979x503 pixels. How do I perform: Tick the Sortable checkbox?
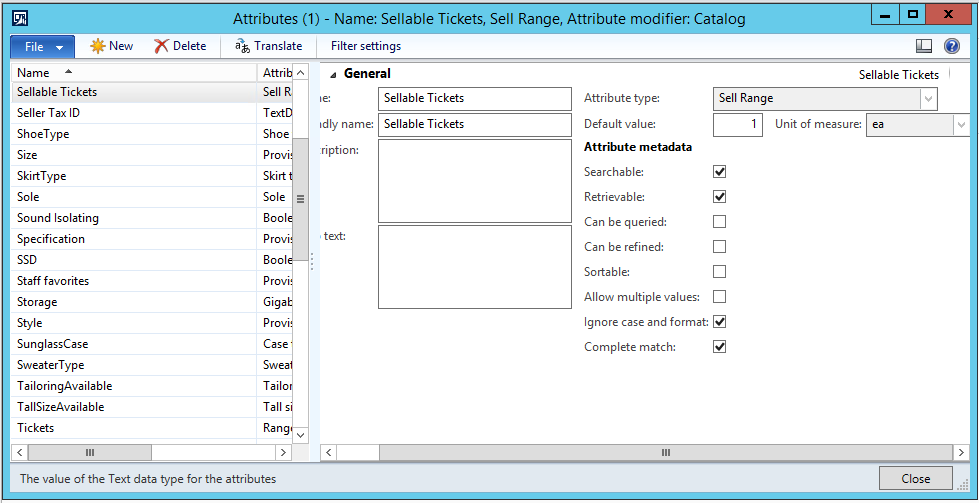pyautogui.click(x=719, y=271)
